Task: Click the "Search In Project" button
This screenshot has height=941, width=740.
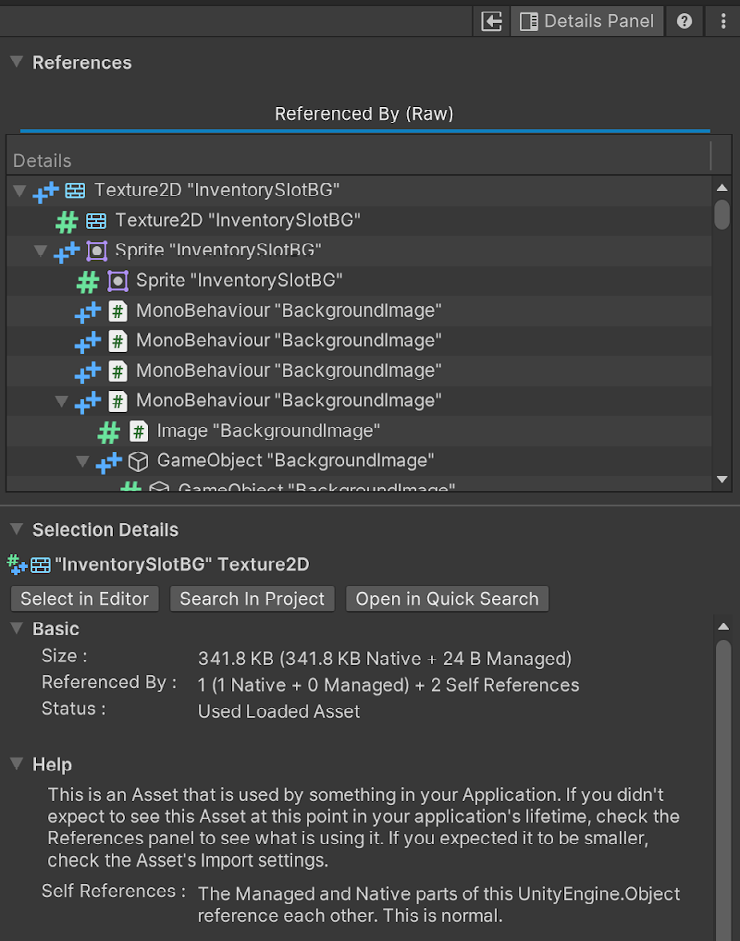Action: (x=252, y=598)
